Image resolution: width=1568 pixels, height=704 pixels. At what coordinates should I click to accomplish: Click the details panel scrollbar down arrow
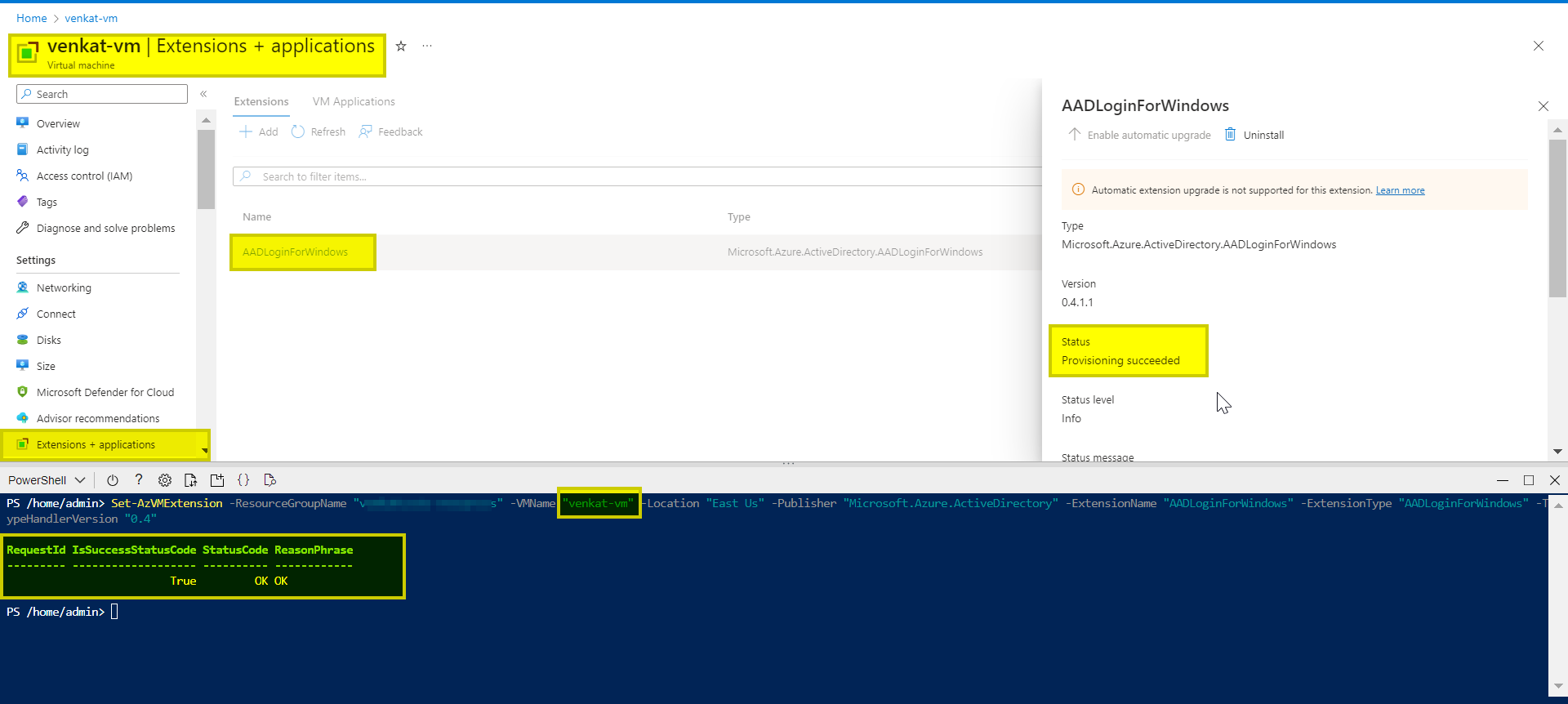pos(1557,451)
